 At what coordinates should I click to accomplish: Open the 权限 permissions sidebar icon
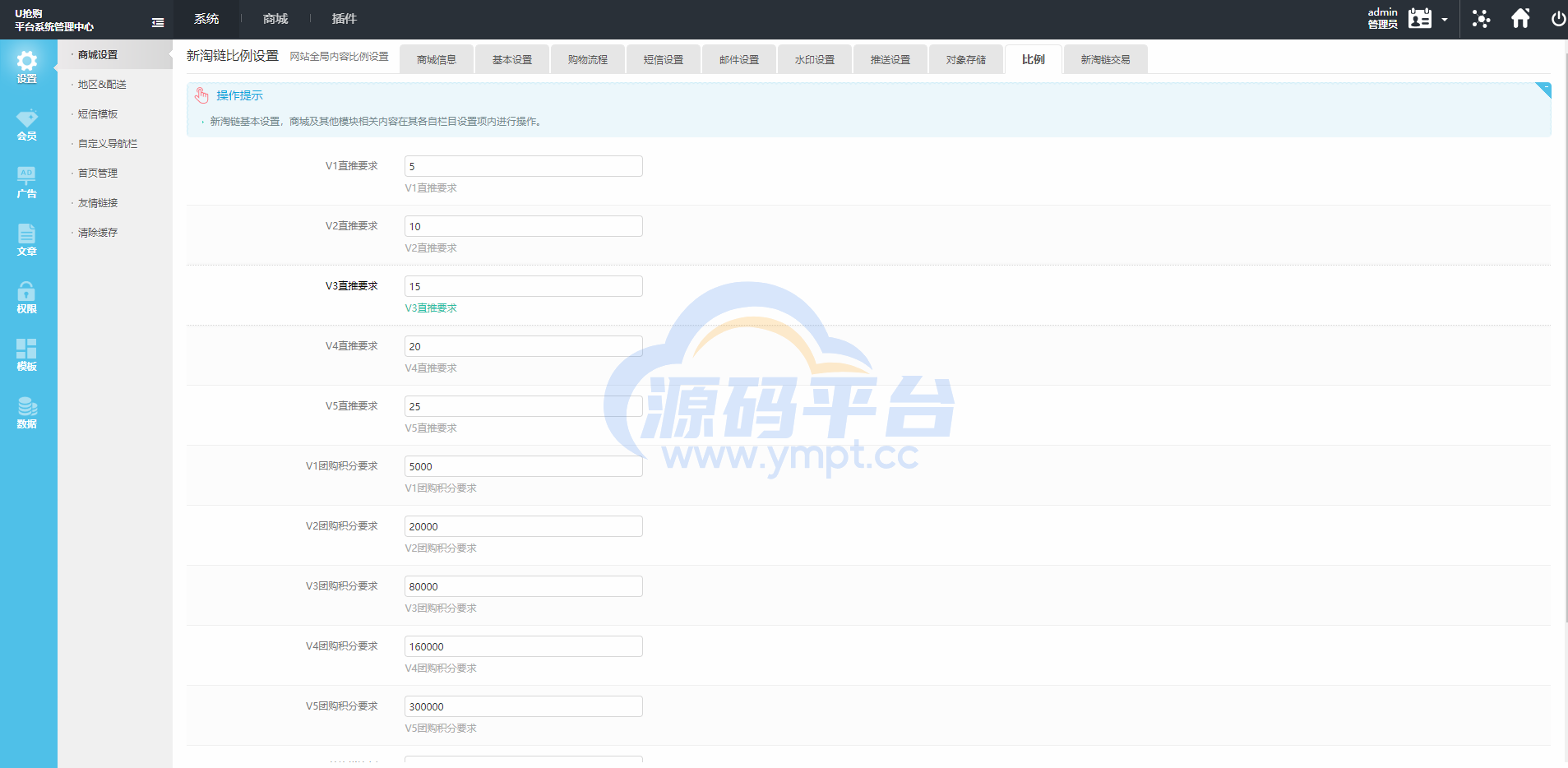point(27,298)
